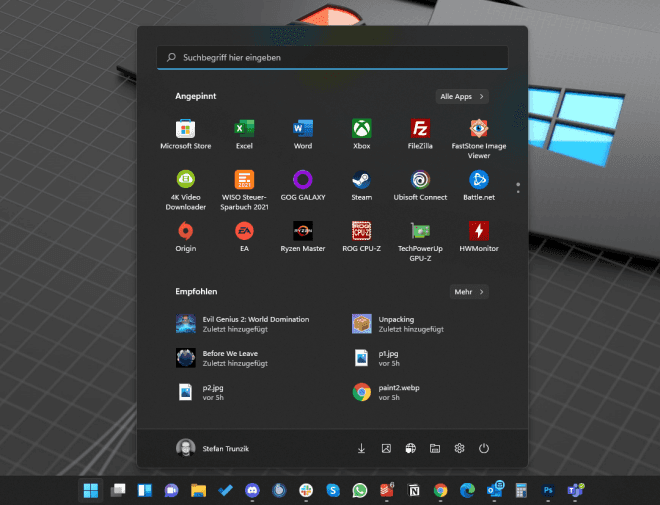The width and height of the screenshot is (660, 505).
Task: Open ROG CPU-Z
Action: (362, 237)
